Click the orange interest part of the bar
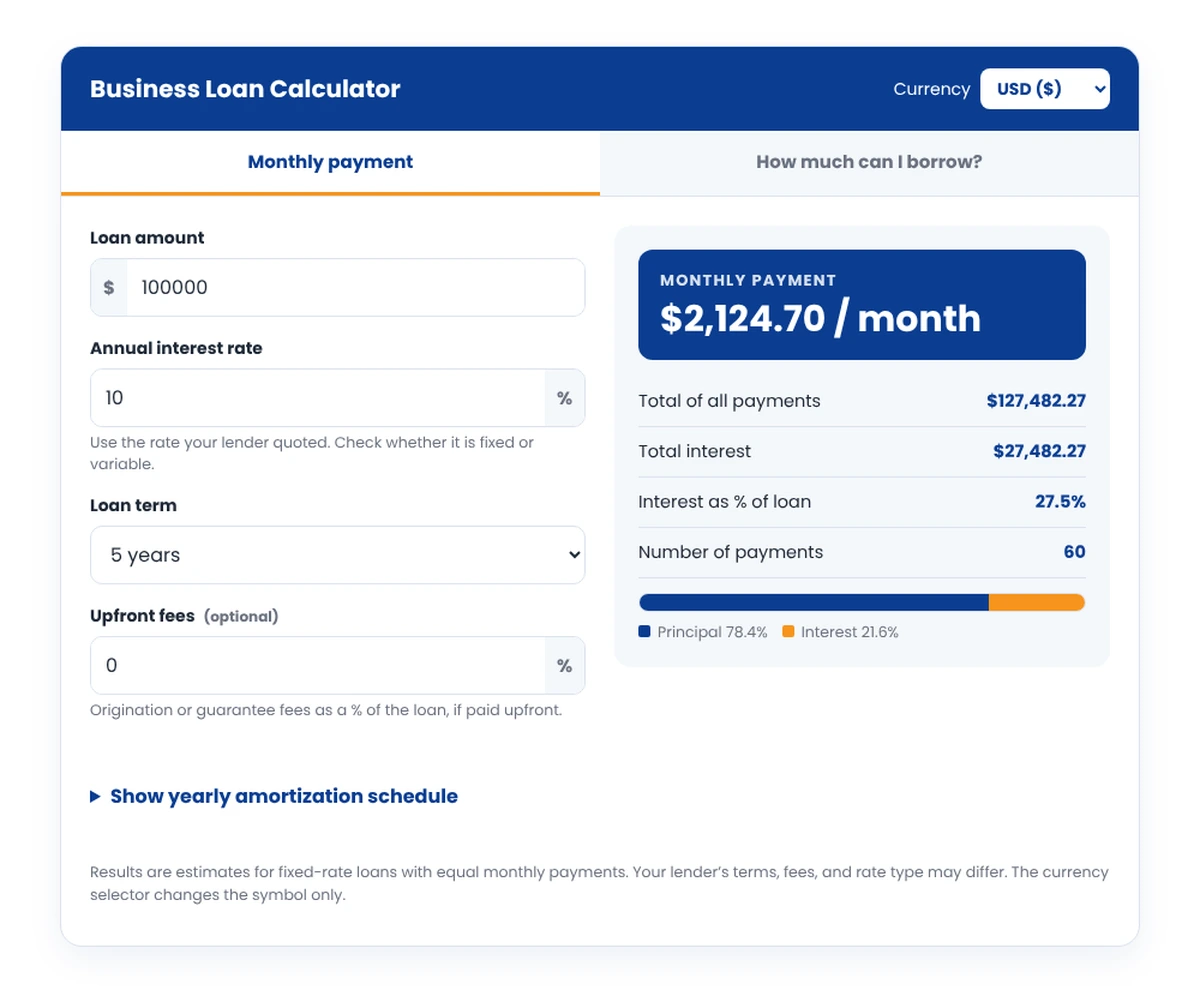1200x996 pixels. coord(1037,602)
